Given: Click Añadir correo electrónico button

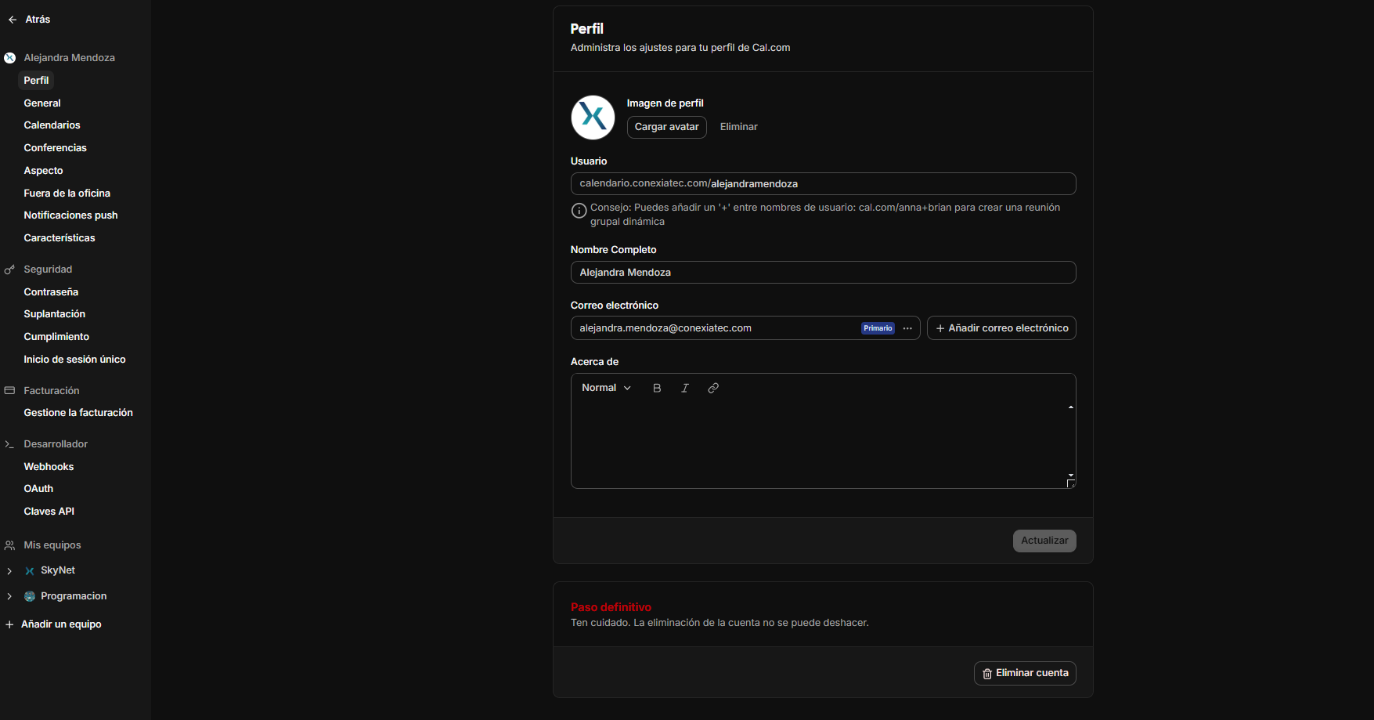Looking at the screenshot, I should pyautogui.click(x=1001, y=328).
